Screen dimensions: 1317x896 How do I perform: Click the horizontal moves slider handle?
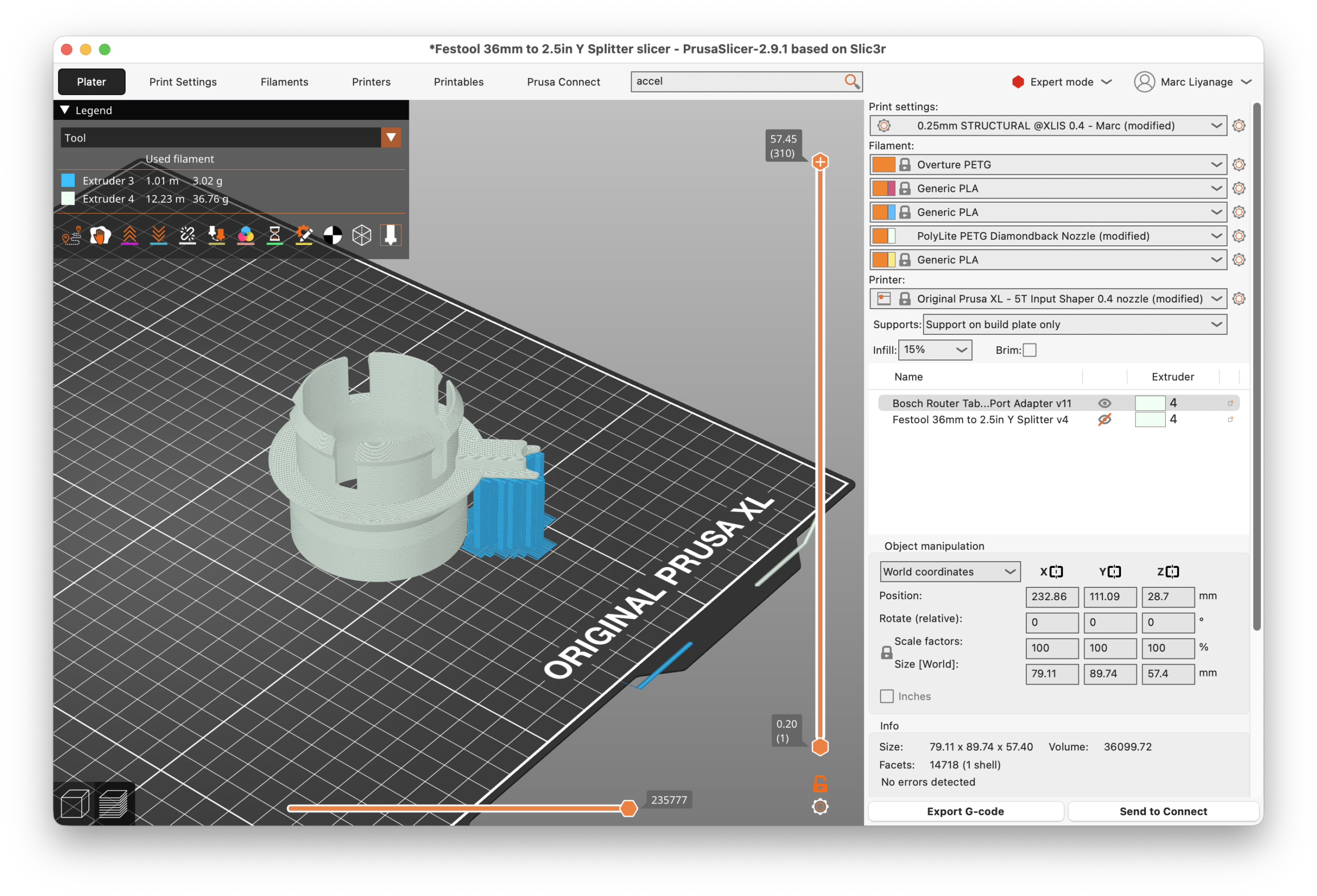(x=628, y=808)
